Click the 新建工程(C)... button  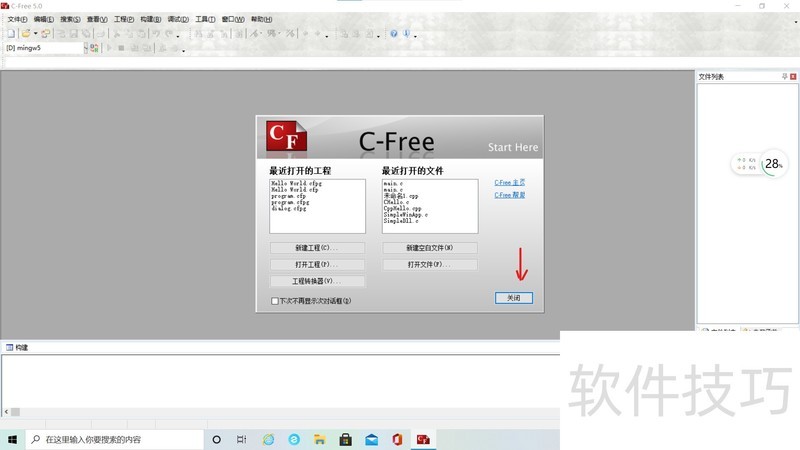pos(317,248)
